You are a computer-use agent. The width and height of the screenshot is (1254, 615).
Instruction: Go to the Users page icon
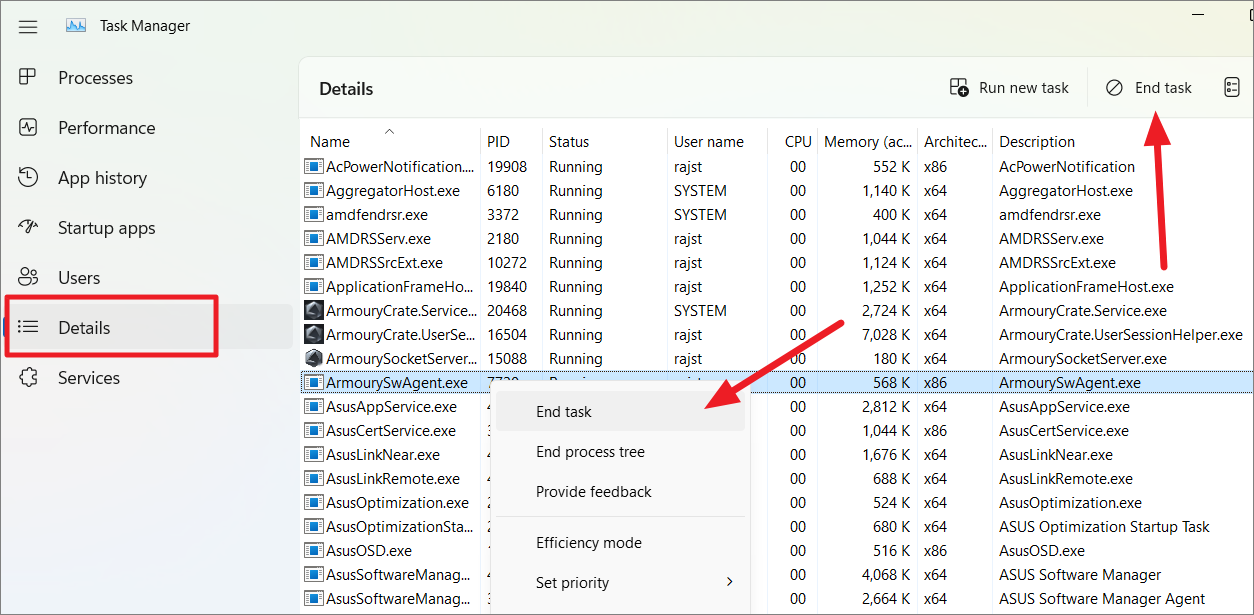tap(28, 278)
